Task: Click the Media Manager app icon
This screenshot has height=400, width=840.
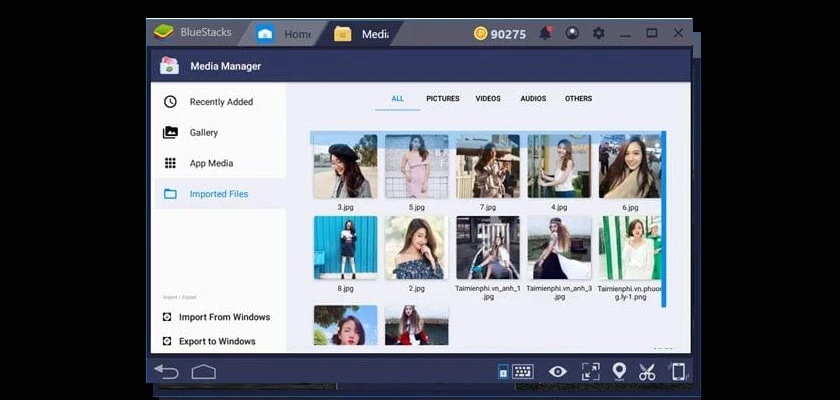Action: [169, 66]
